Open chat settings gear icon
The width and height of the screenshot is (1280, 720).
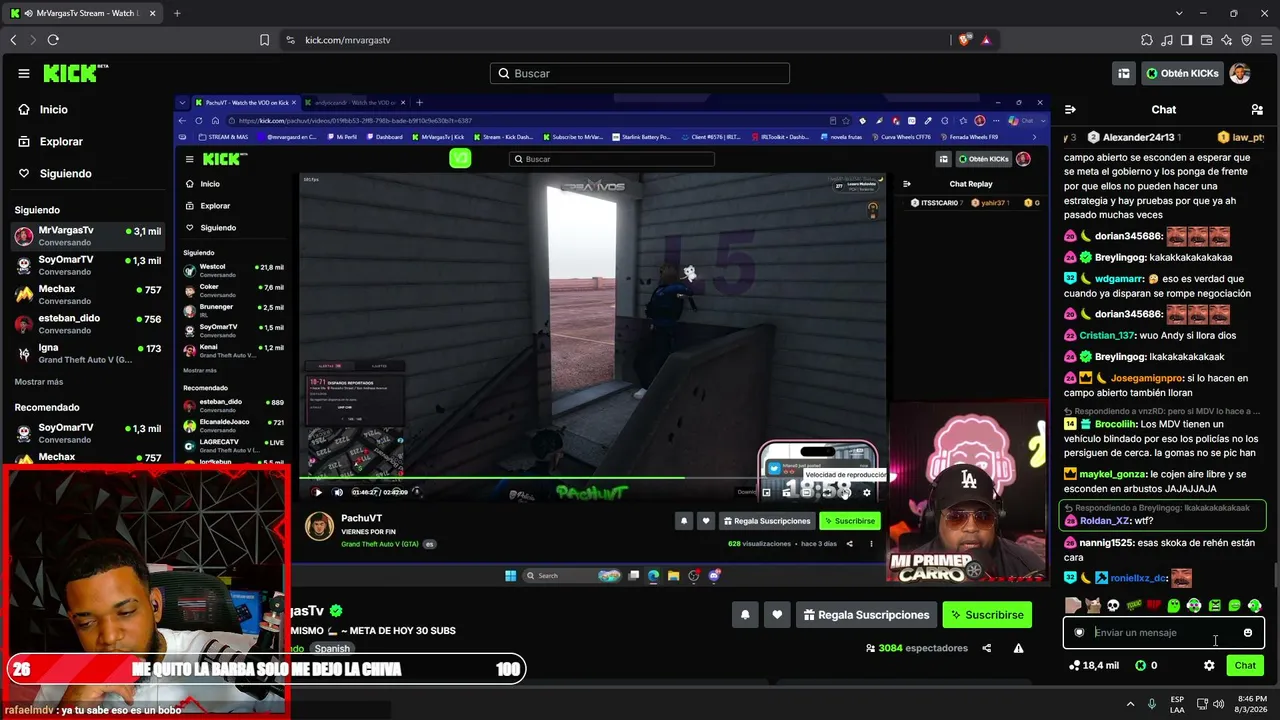[1209, 665]
